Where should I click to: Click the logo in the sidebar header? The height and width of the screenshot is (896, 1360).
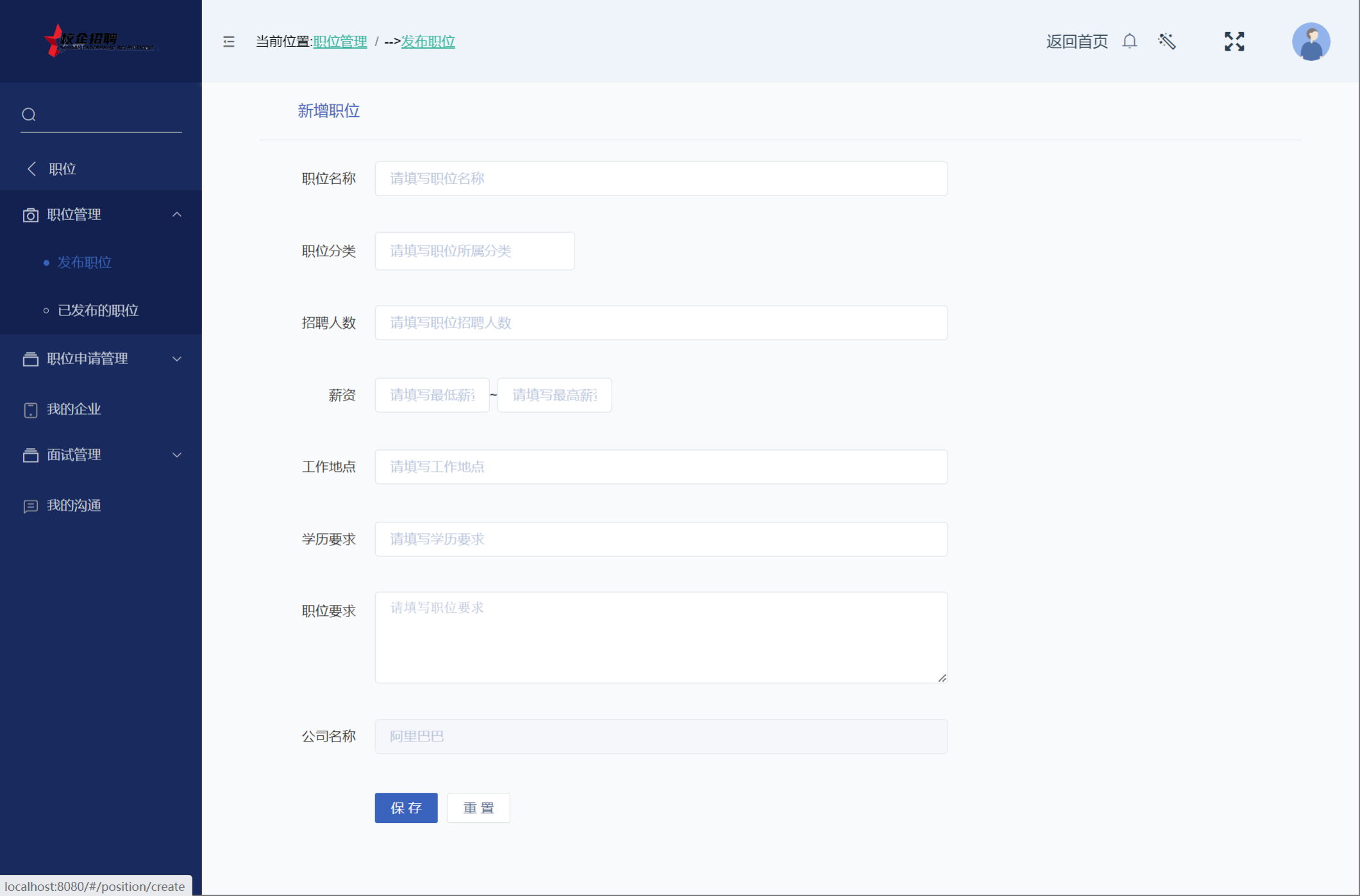[99, 41]
